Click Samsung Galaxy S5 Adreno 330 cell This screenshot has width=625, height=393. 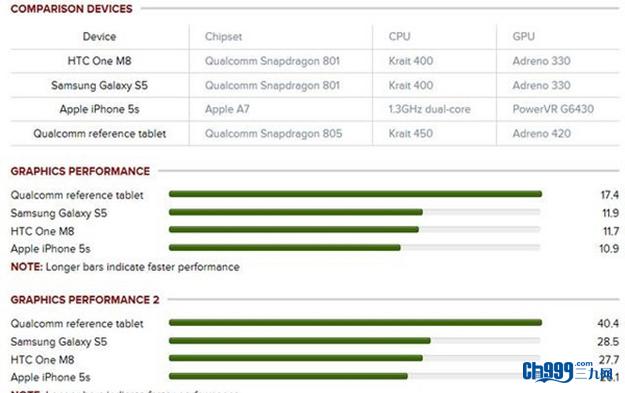[541, 85]
